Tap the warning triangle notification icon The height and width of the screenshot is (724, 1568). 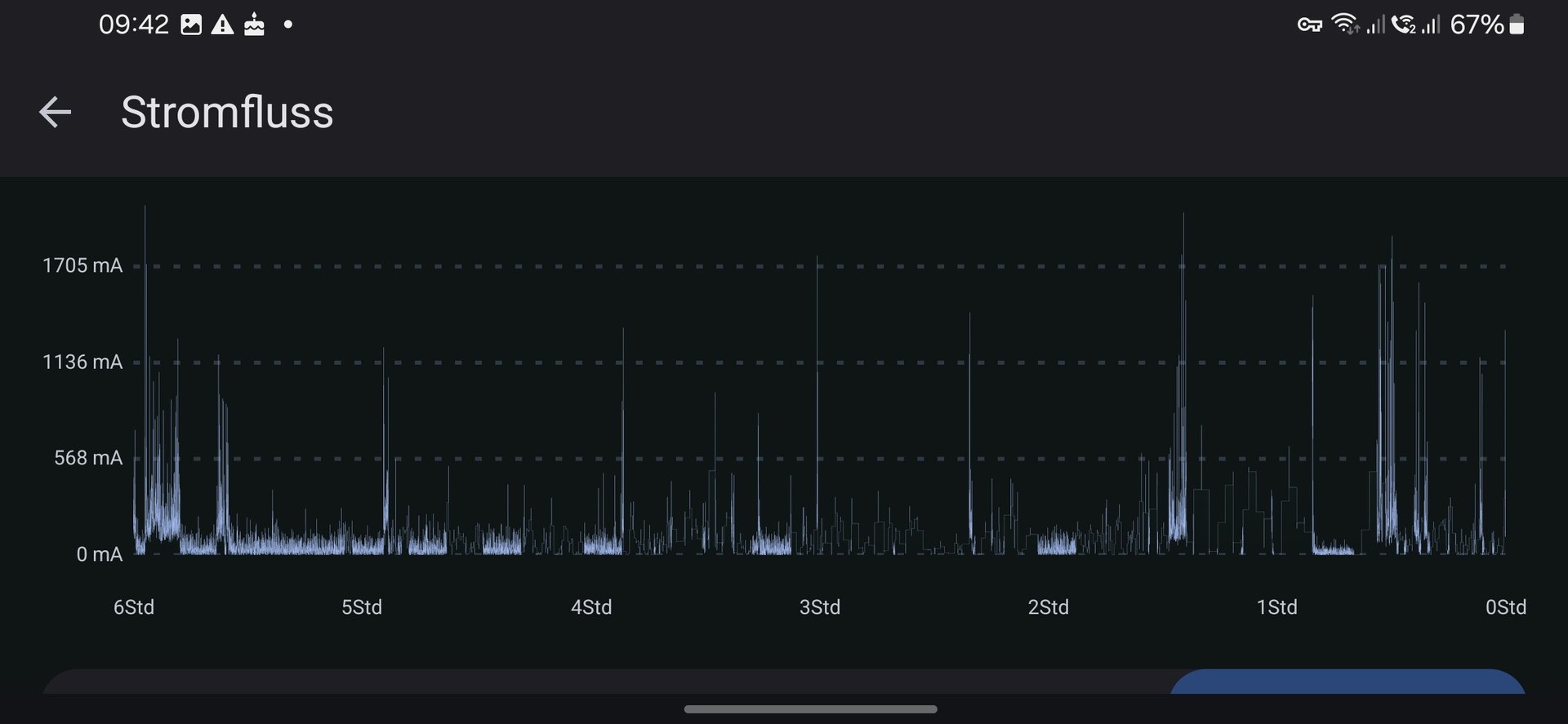pos(222,24)
